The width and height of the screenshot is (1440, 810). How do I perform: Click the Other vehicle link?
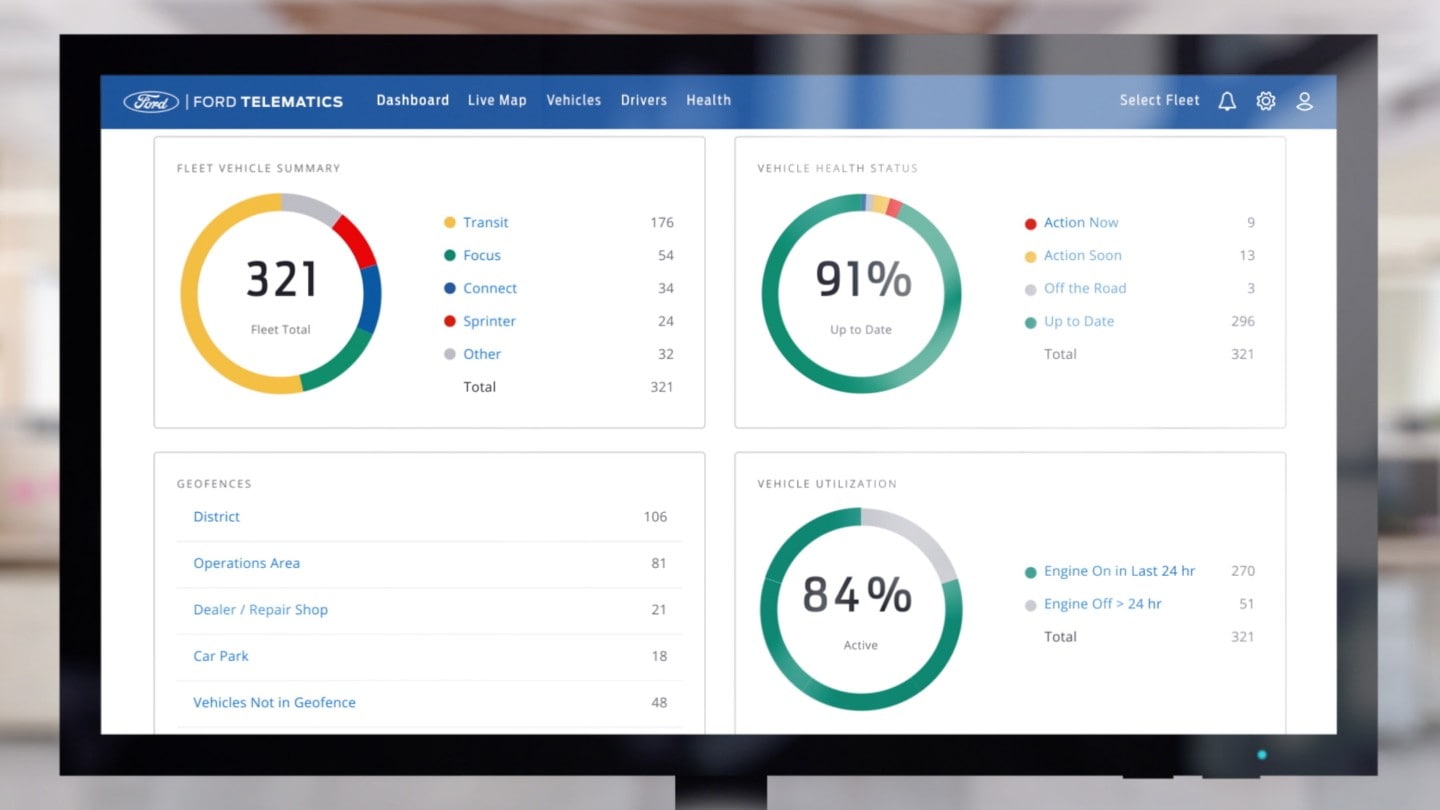[x=482, y=354]
